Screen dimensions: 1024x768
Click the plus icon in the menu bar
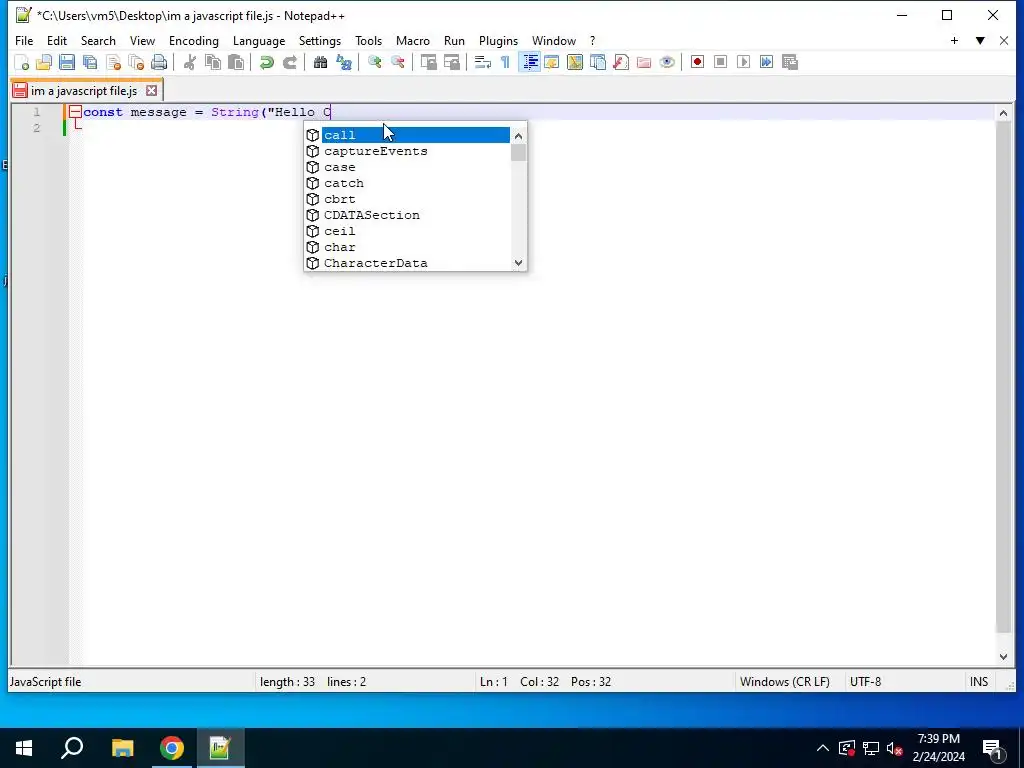pyautogui.click(x=954, y=40)
